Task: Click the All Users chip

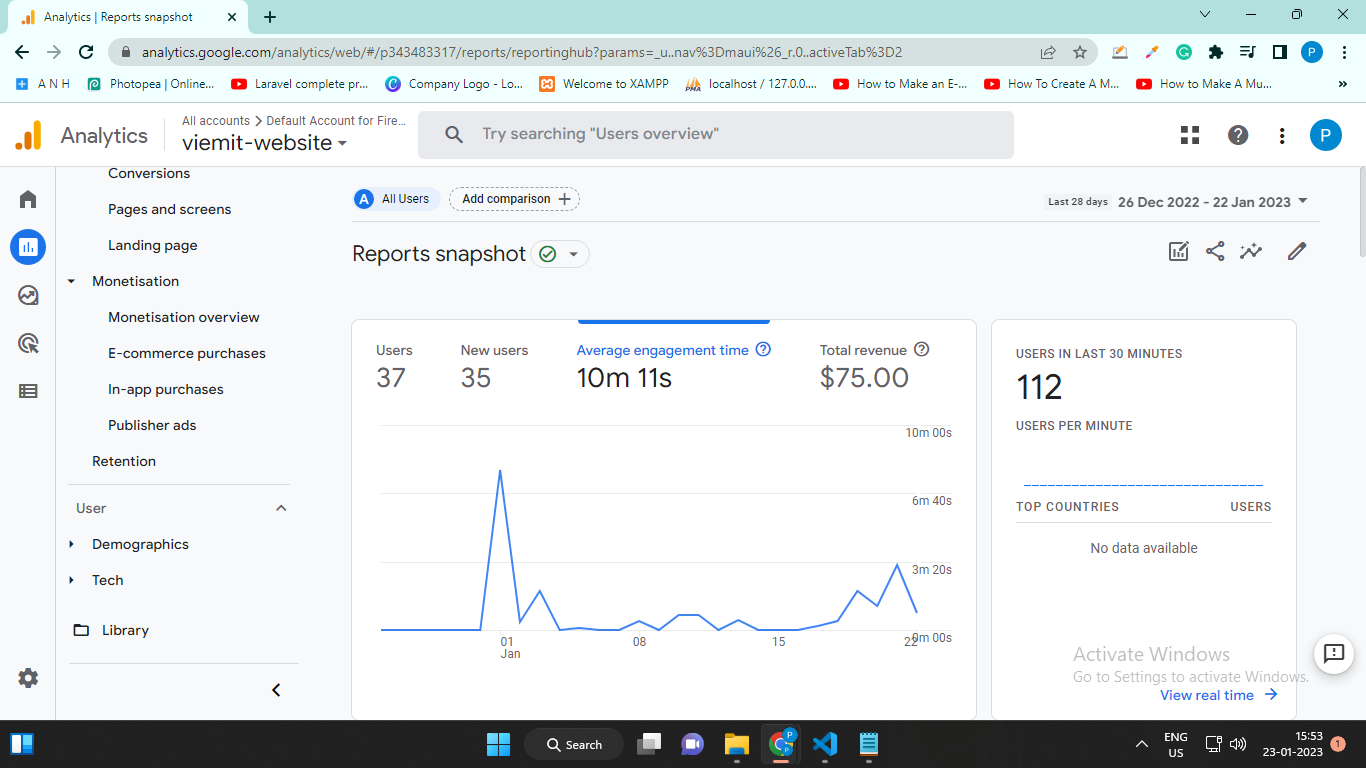Action: 397,199
